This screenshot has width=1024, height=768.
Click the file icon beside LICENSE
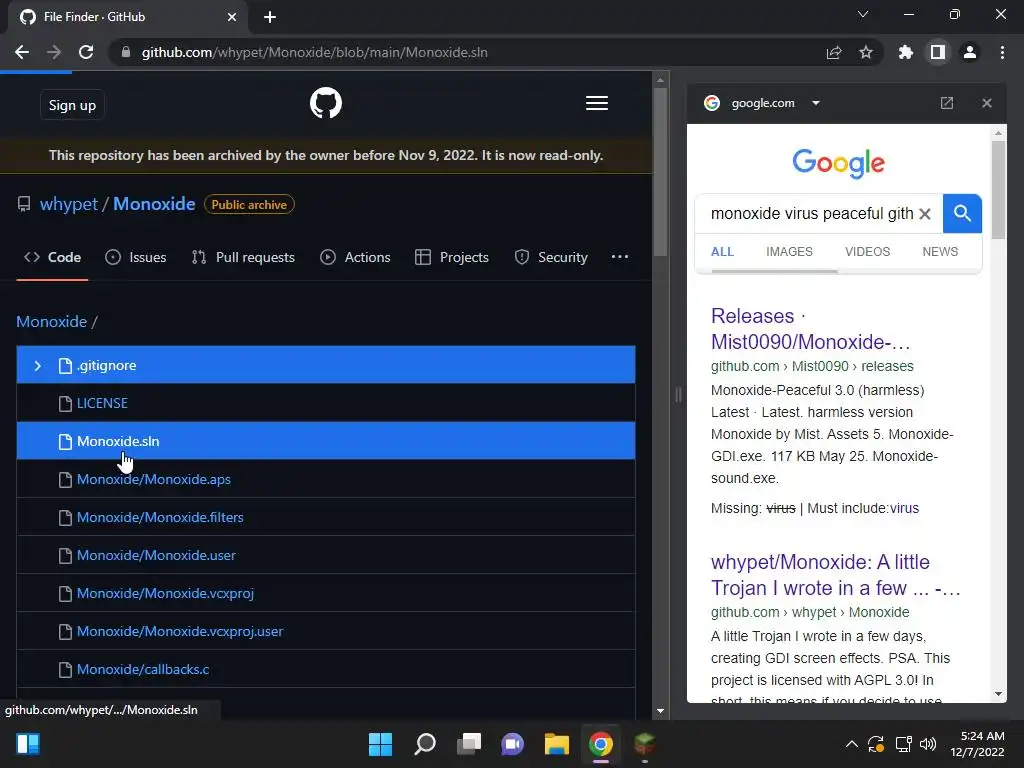65,404
